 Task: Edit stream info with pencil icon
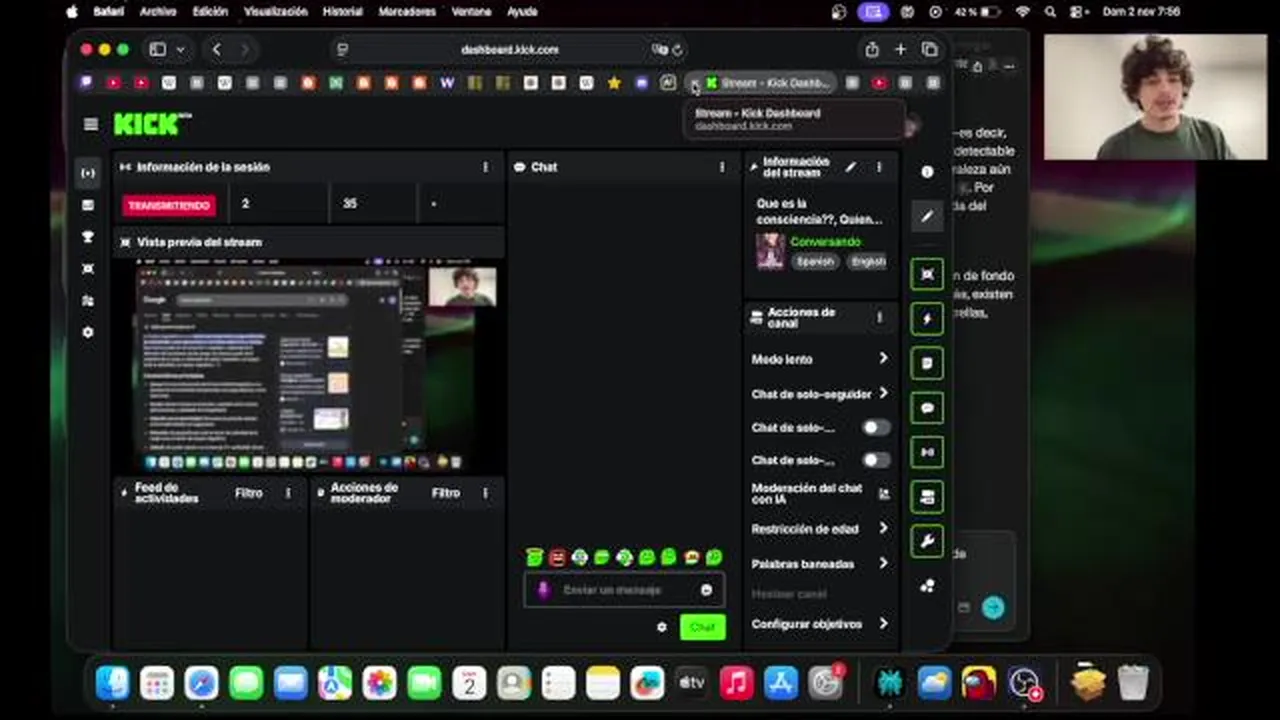[x=850, y=167]
